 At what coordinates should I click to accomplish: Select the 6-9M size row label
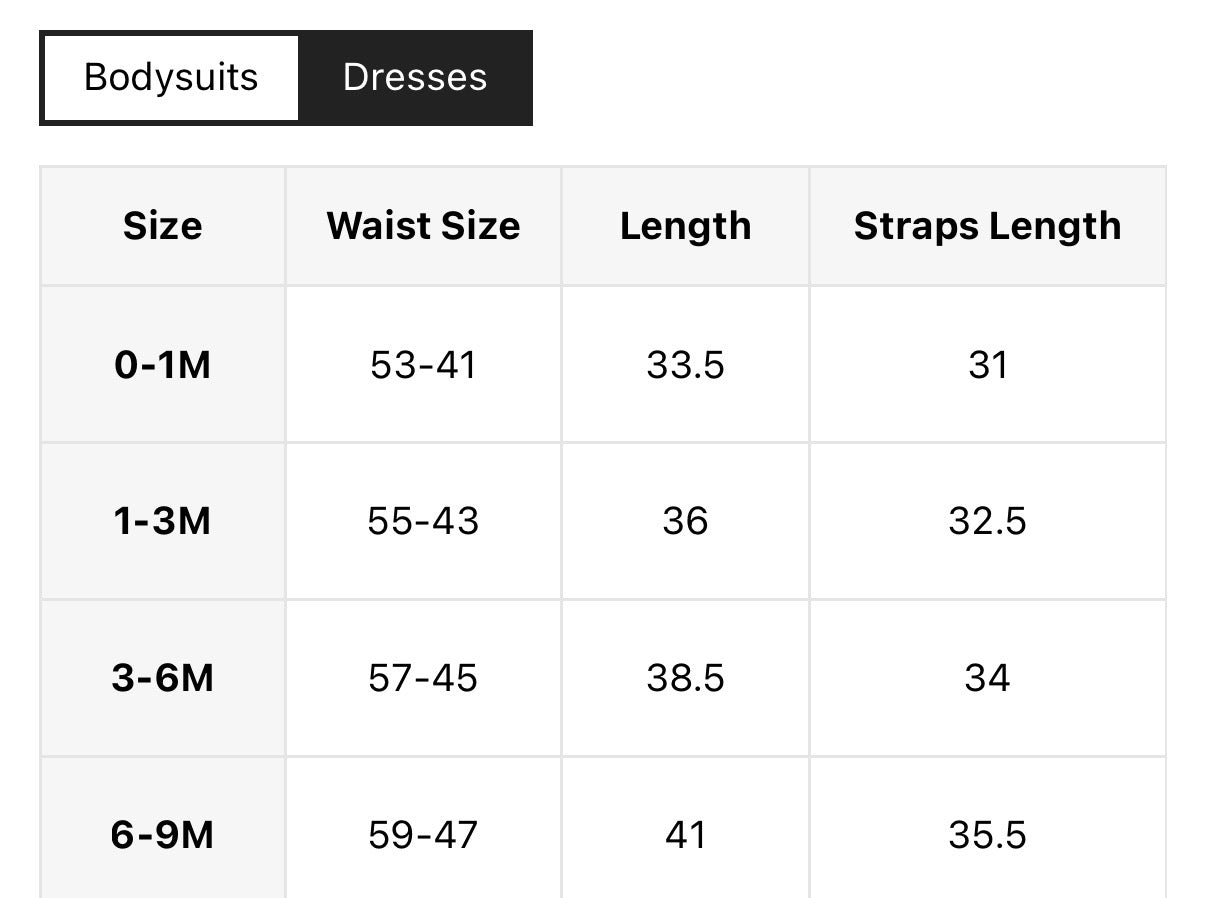coord(163,835)
